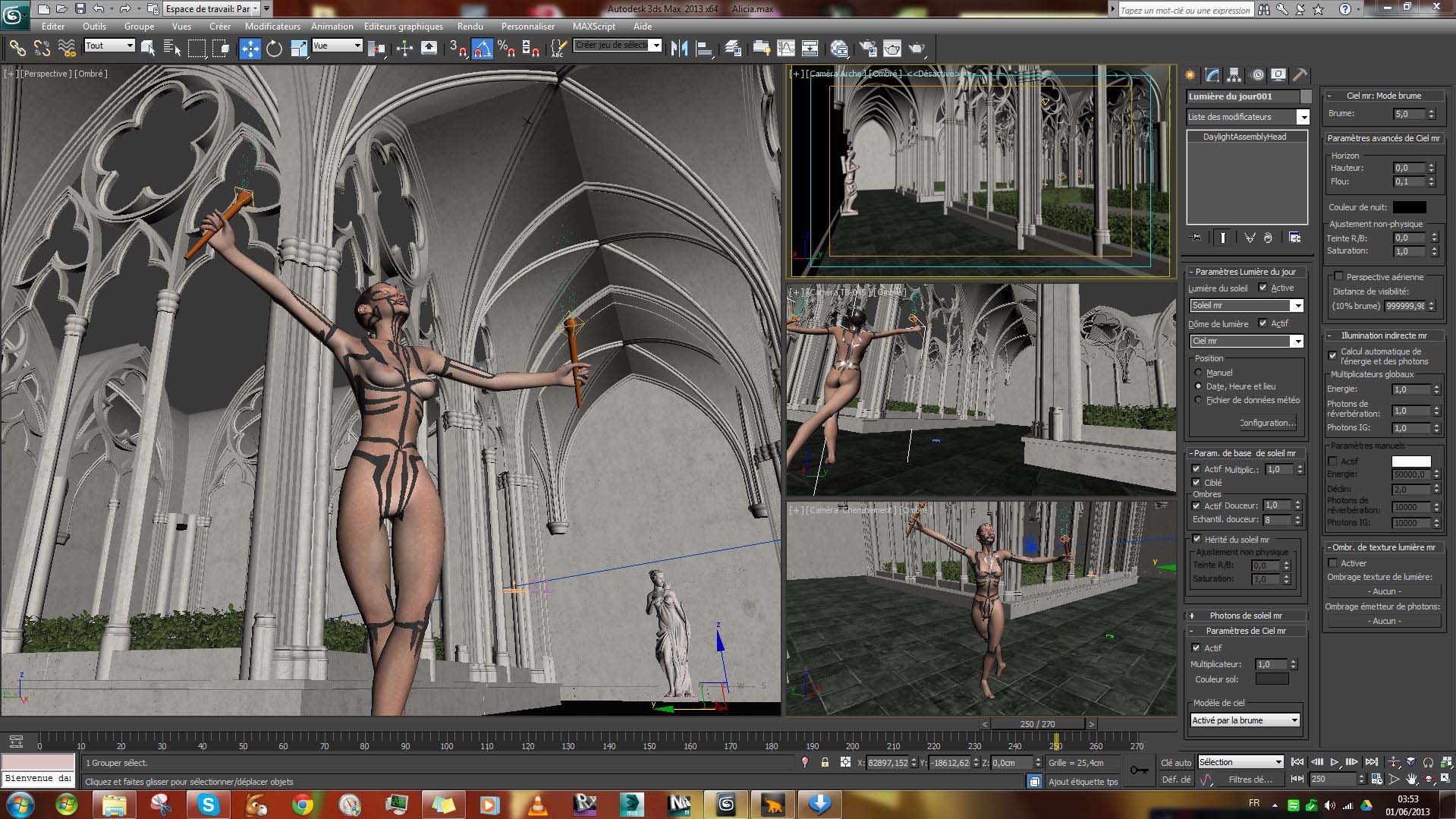Viewport: 1456px width, 819px height.
Task: Click the Configuration... button
Action: [x=1267, y=423]
